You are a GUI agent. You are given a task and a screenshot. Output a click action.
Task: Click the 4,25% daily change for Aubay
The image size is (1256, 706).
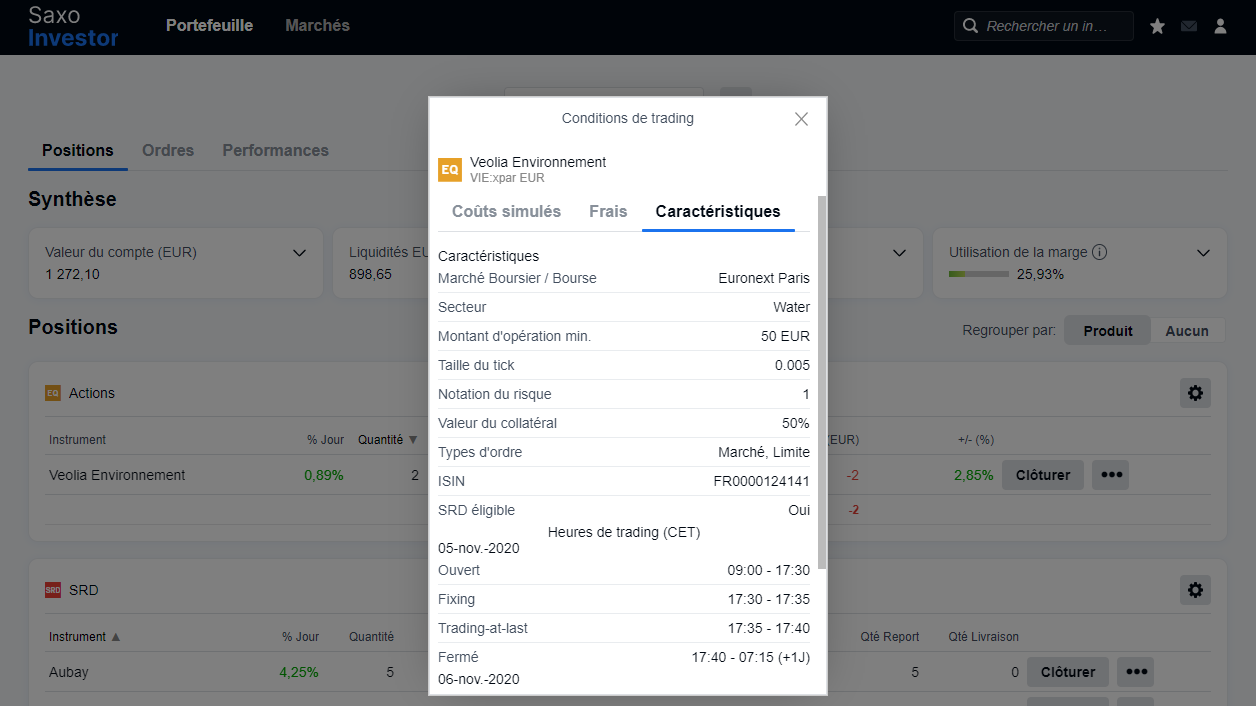pos(299,672)
